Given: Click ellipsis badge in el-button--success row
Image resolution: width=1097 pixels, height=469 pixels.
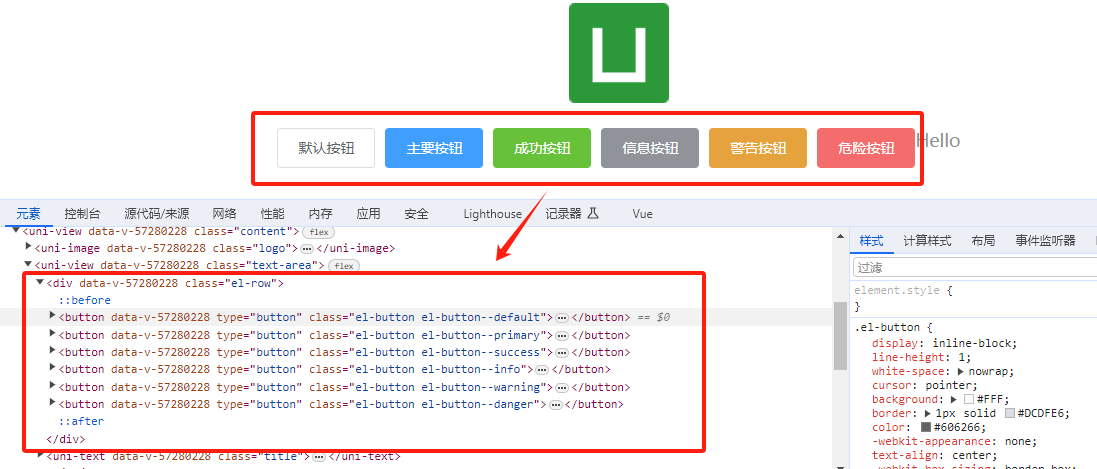Looking at the screenshot, I should click(x=562, y=353).
